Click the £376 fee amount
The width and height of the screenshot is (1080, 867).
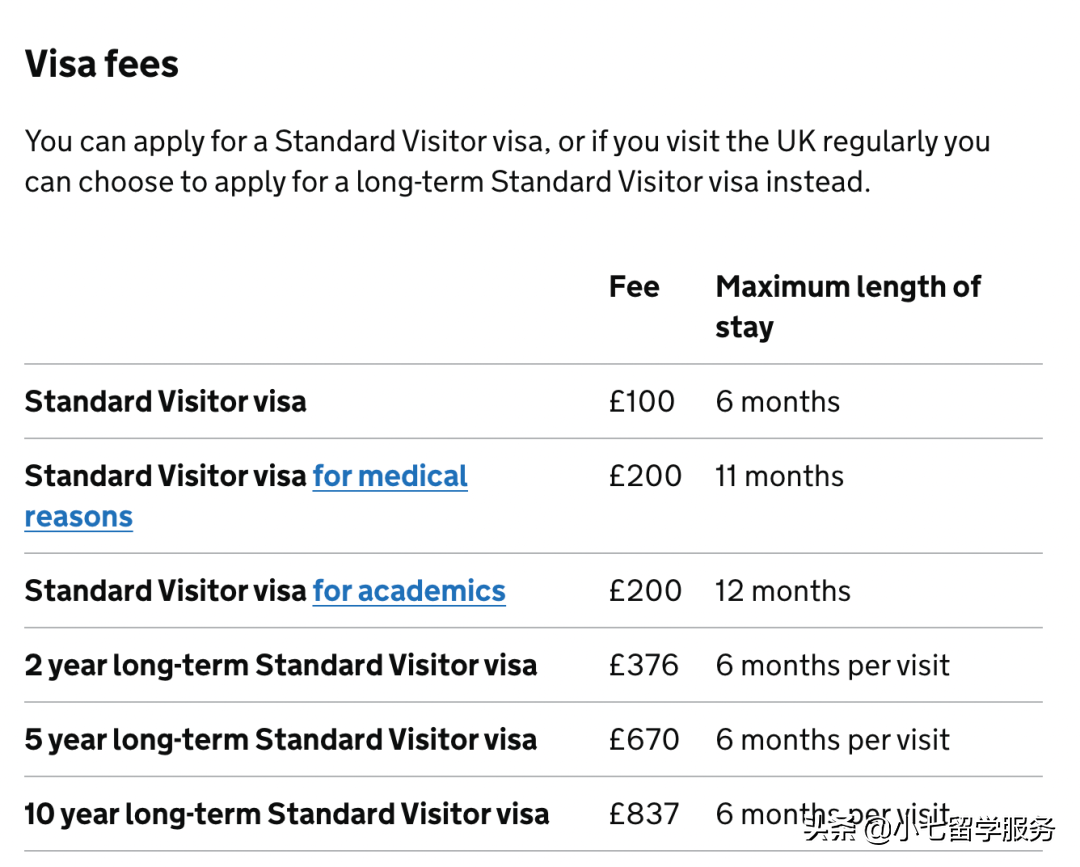(x=644, y=666)
